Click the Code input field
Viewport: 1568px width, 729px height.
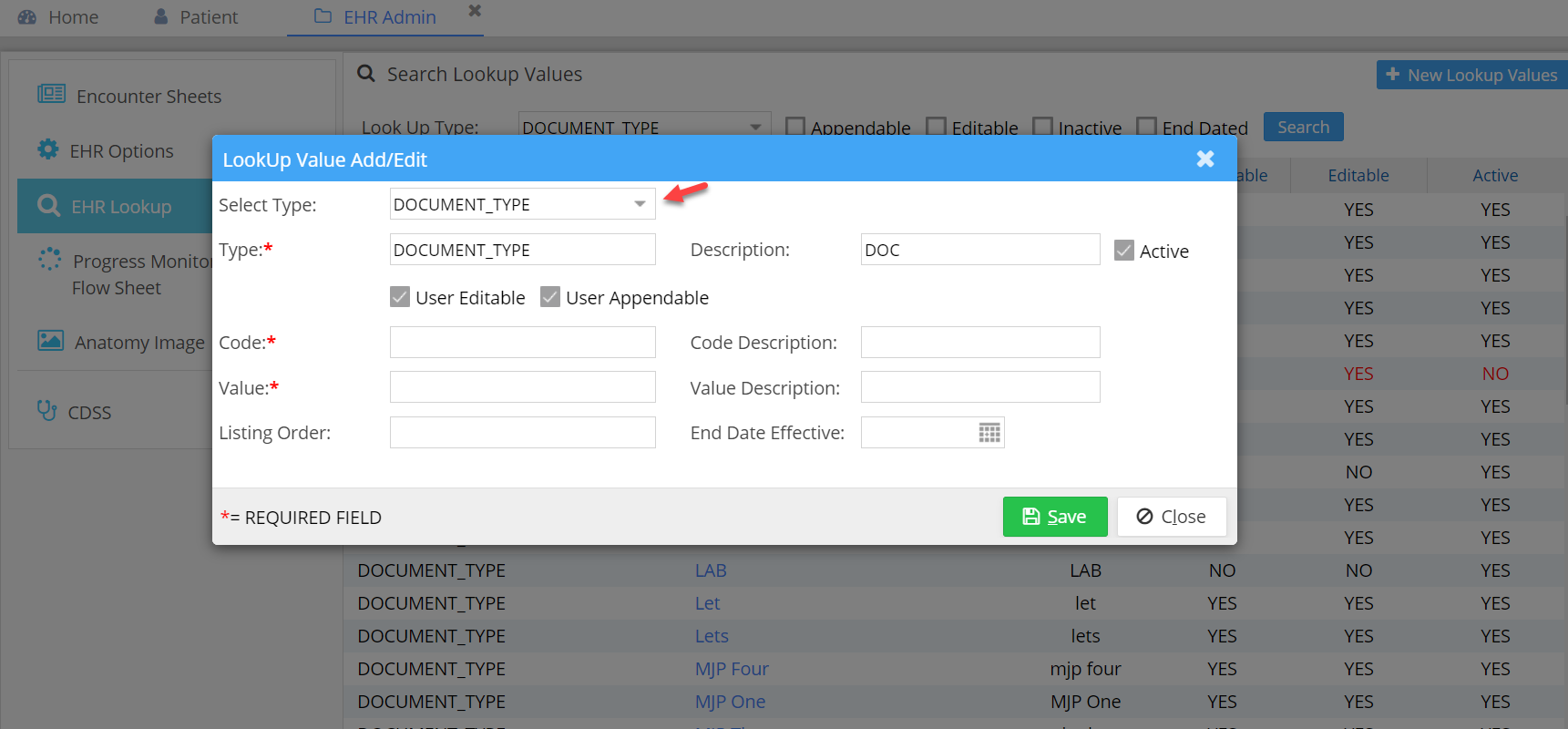522,343
